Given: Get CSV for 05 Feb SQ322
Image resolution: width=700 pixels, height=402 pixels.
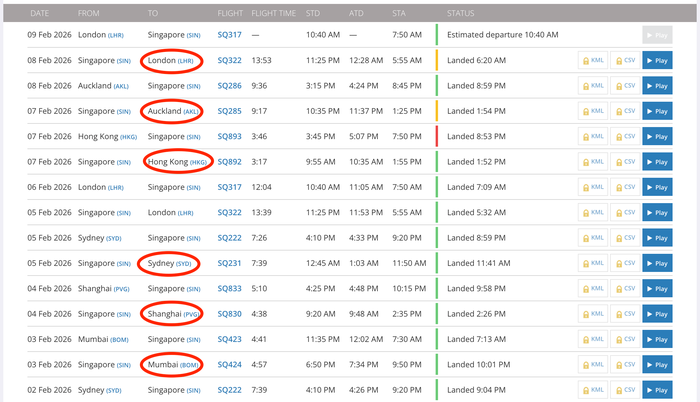Looking at the screenshot, I should (x=625, y=213).
